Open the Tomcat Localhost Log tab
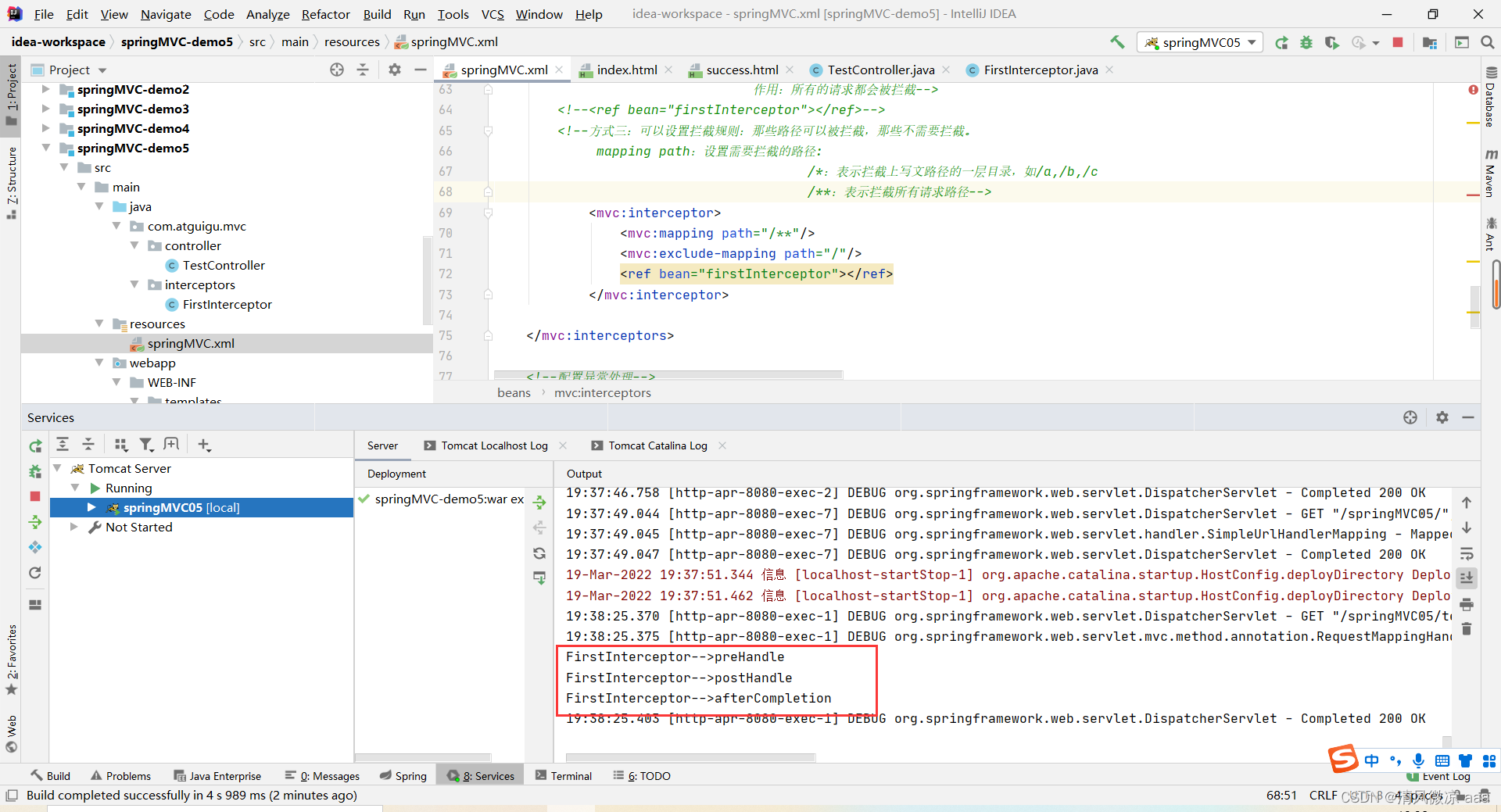Viewport: 1501px width, 812px height. 494,445
